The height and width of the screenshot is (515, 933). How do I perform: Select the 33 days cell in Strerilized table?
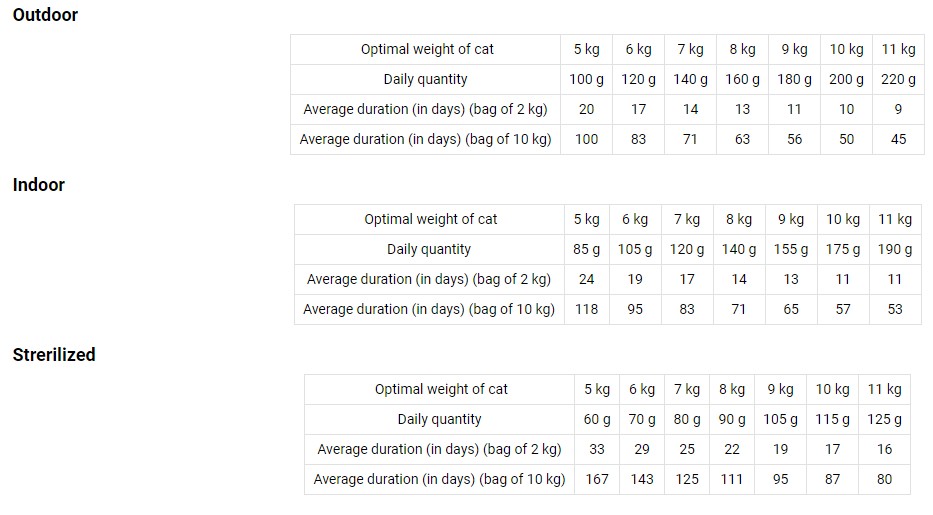597,449
